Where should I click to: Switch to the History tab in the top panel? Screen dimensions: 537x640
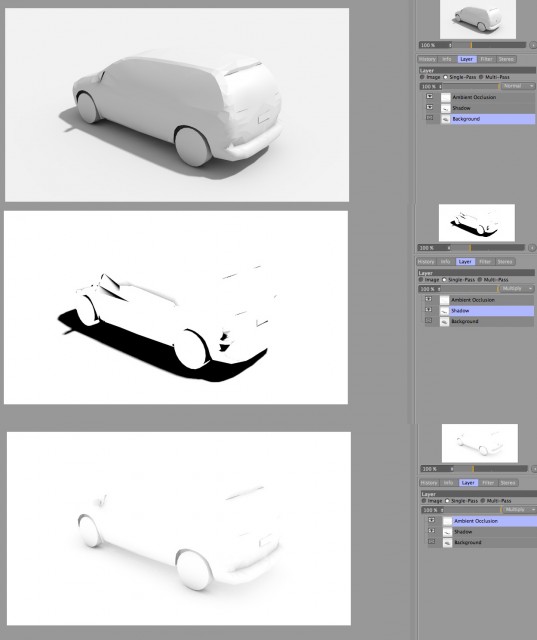coord(427,59)
